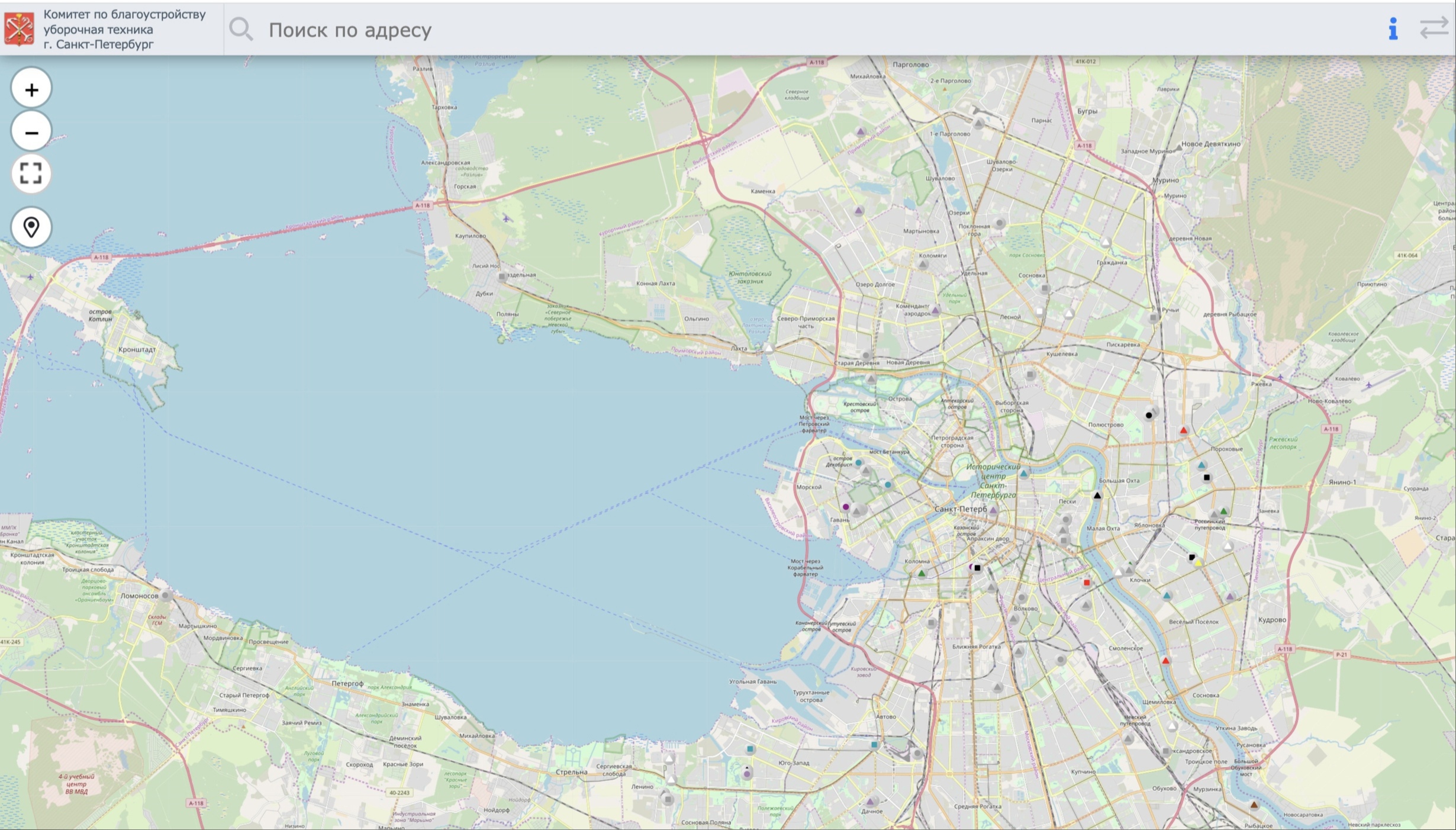Select teal square marker south of Автово

(x=875, y=745)
